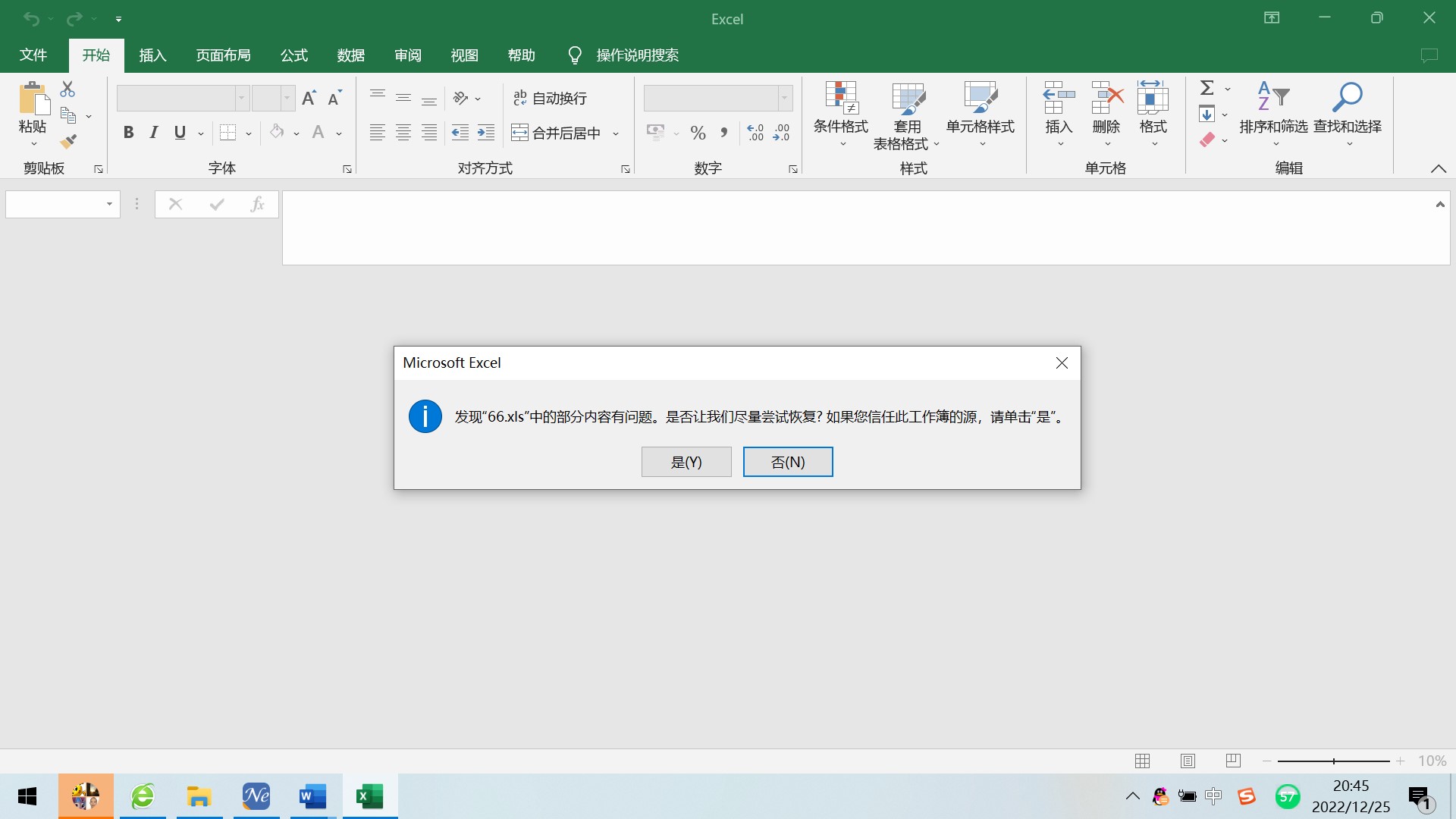1456x819 pixels.
Task: Toggle middle vertical alignment
Action: (403, 98)
